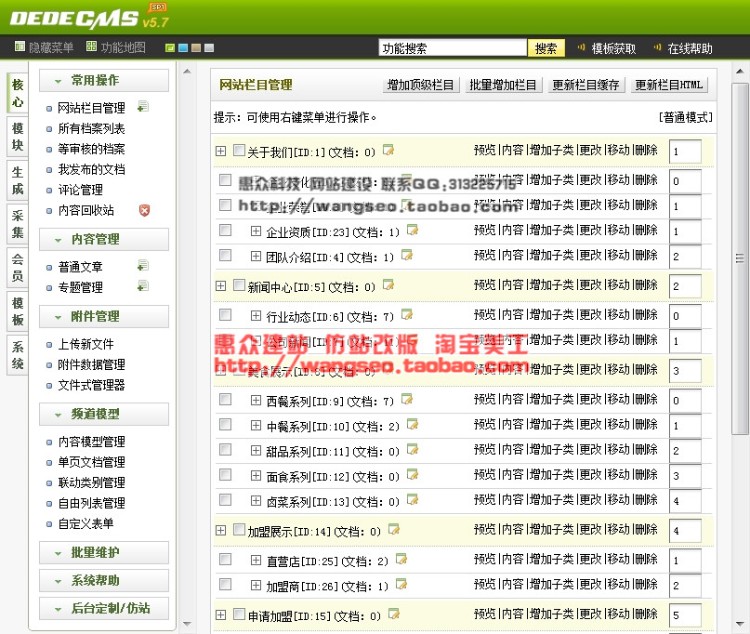Expand tree node of 加盟展示

[x=221, y=531]
